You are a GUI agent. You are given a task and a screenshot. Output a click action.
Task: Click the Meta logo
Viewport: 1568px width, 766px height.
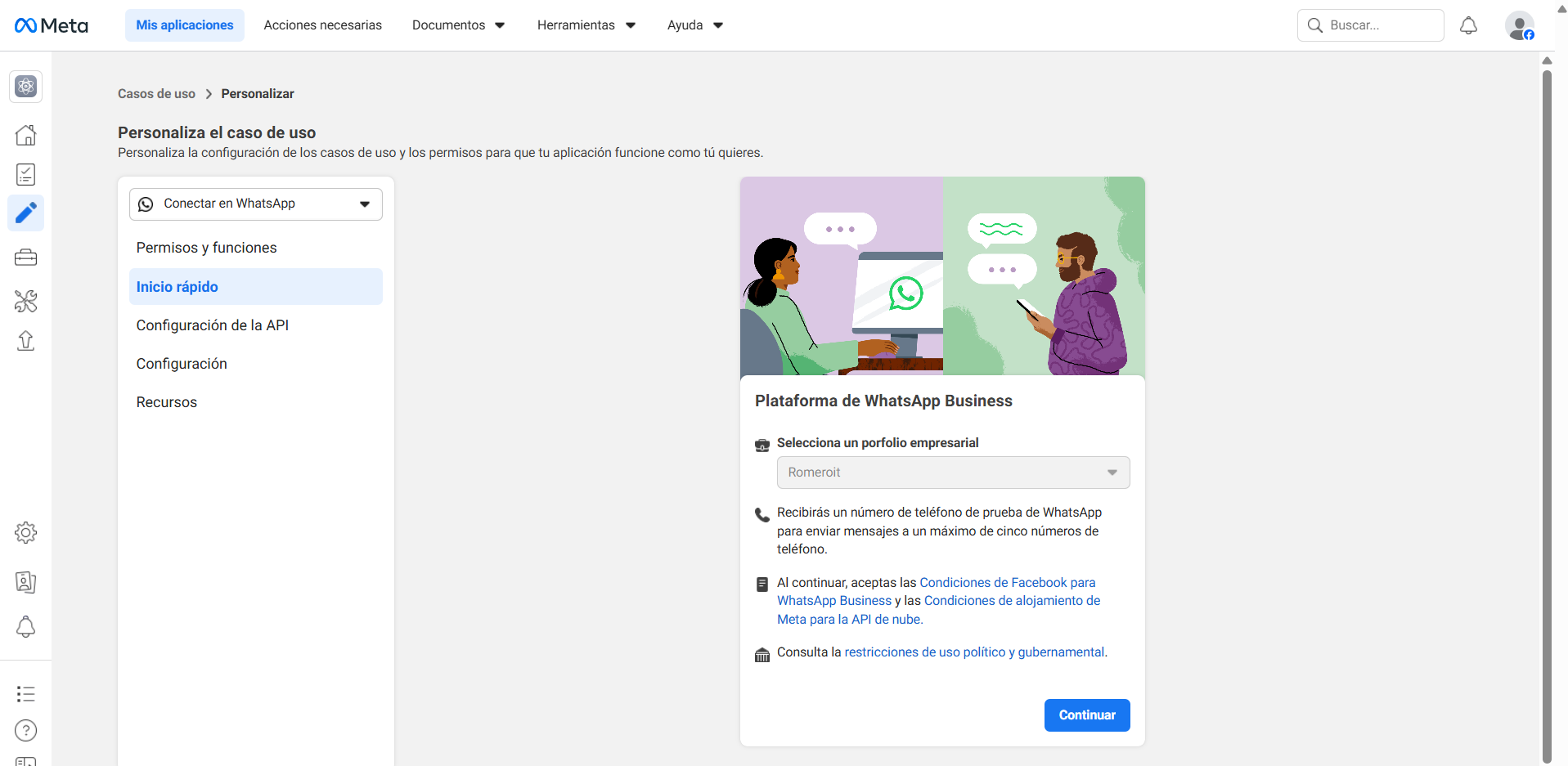coord(51,25)
